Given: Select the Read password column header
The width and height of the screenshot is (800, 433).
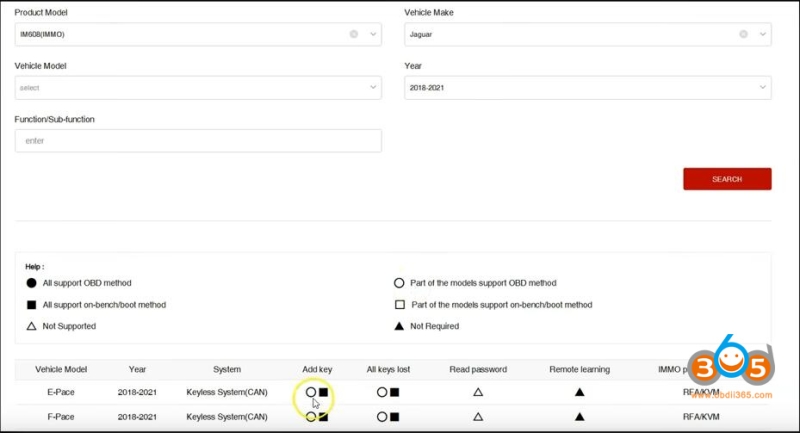Looking at the screenshot, I should click(478, 369).
